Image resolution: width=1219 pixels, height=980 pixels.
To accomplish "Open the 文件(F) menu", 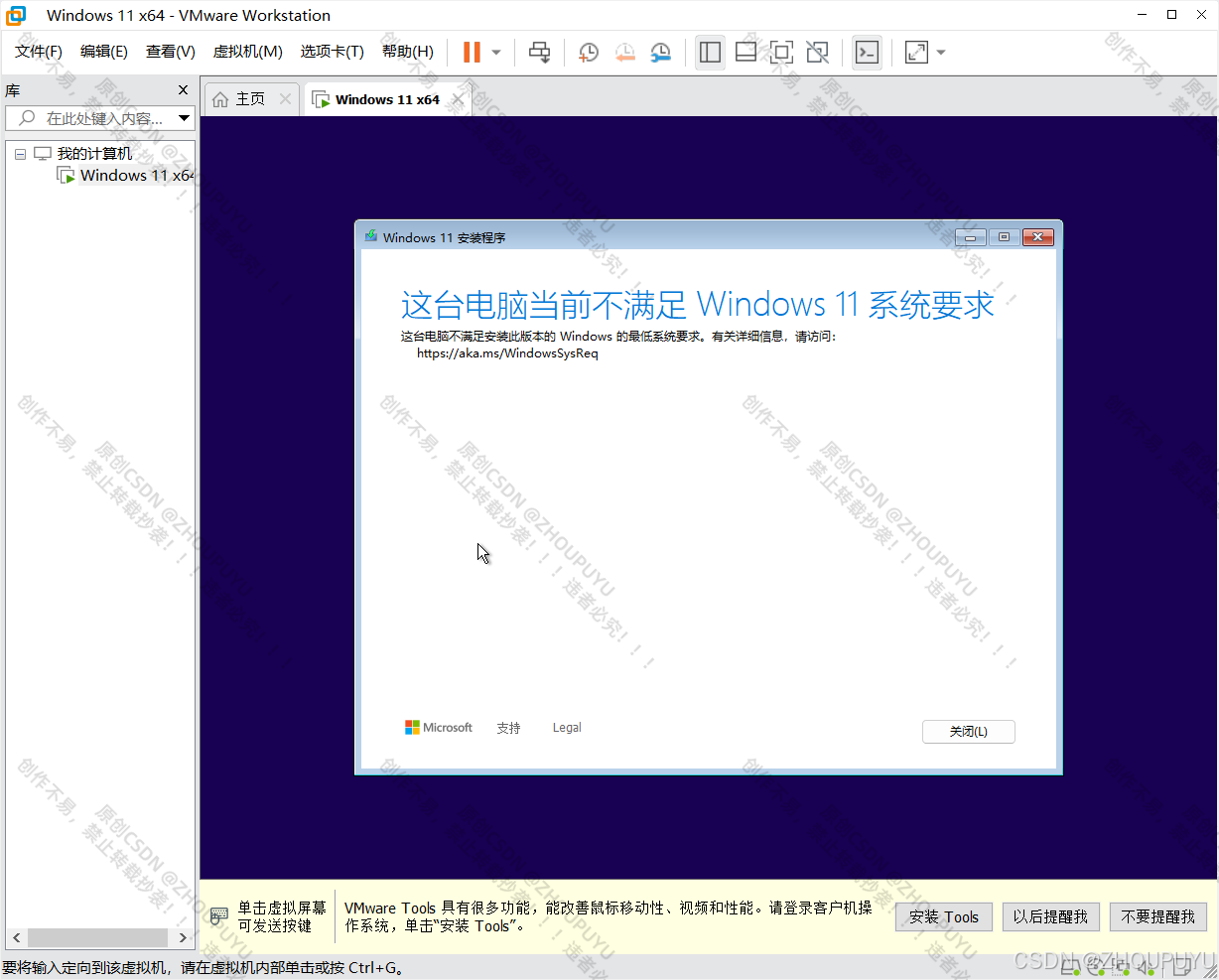I will pos(39,52).
